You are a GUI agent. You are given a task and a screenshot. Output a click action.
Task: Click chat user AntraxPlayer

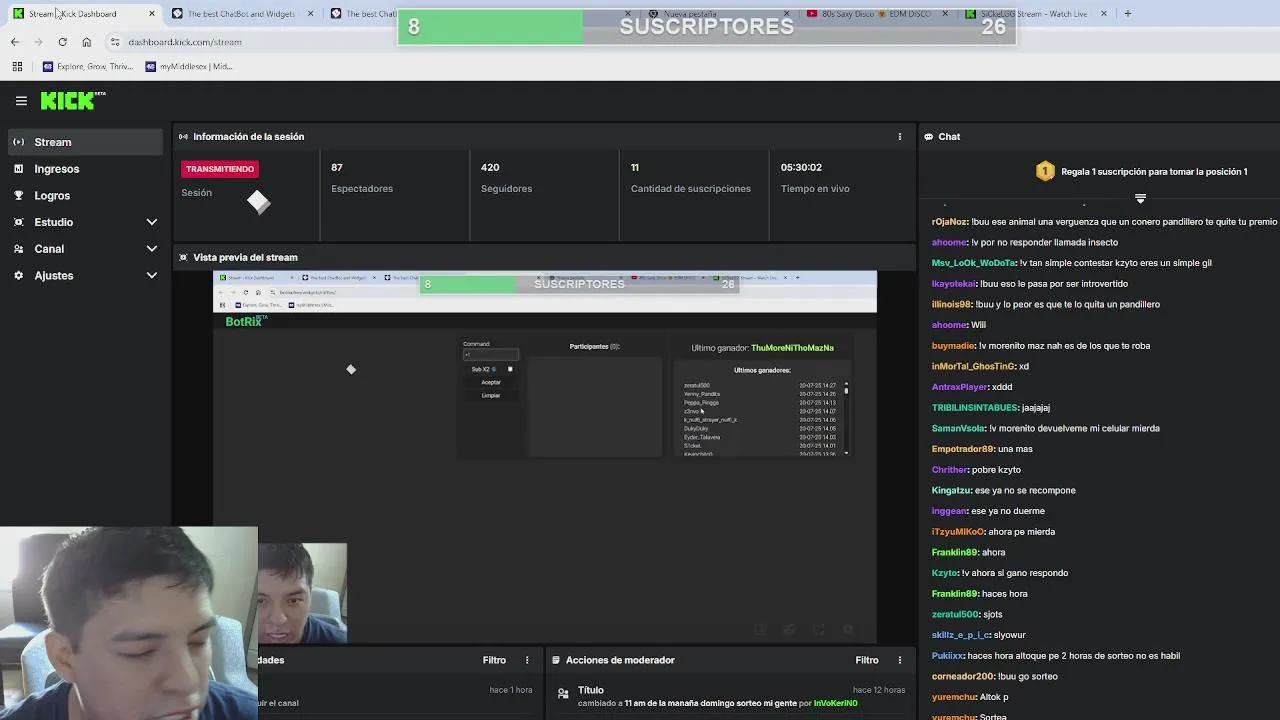pos(959,387)
